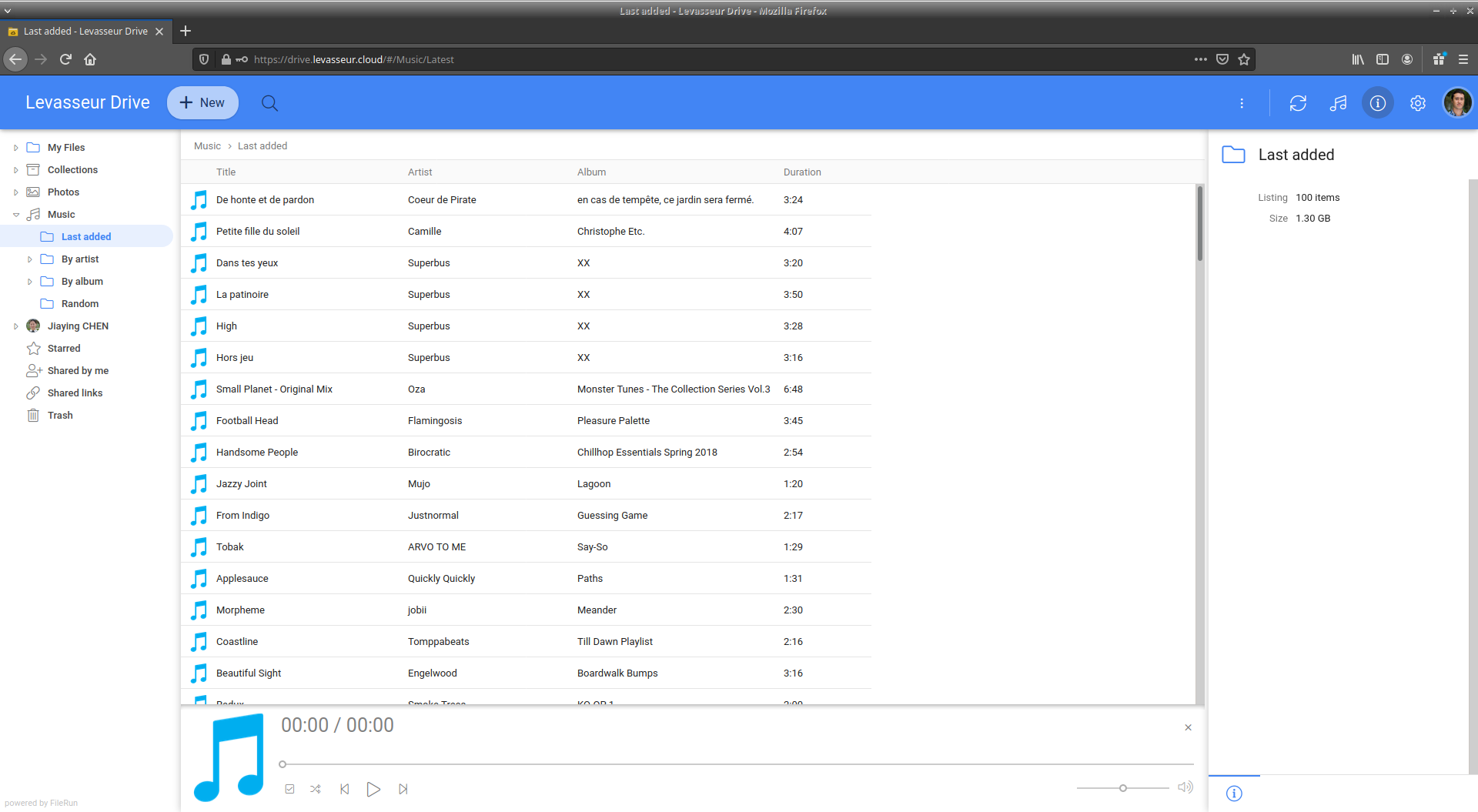The height and width of the screenshot is (812, 1478).
Task: Toggle the player's checkbox icon
Action: [x=289, y=789]
